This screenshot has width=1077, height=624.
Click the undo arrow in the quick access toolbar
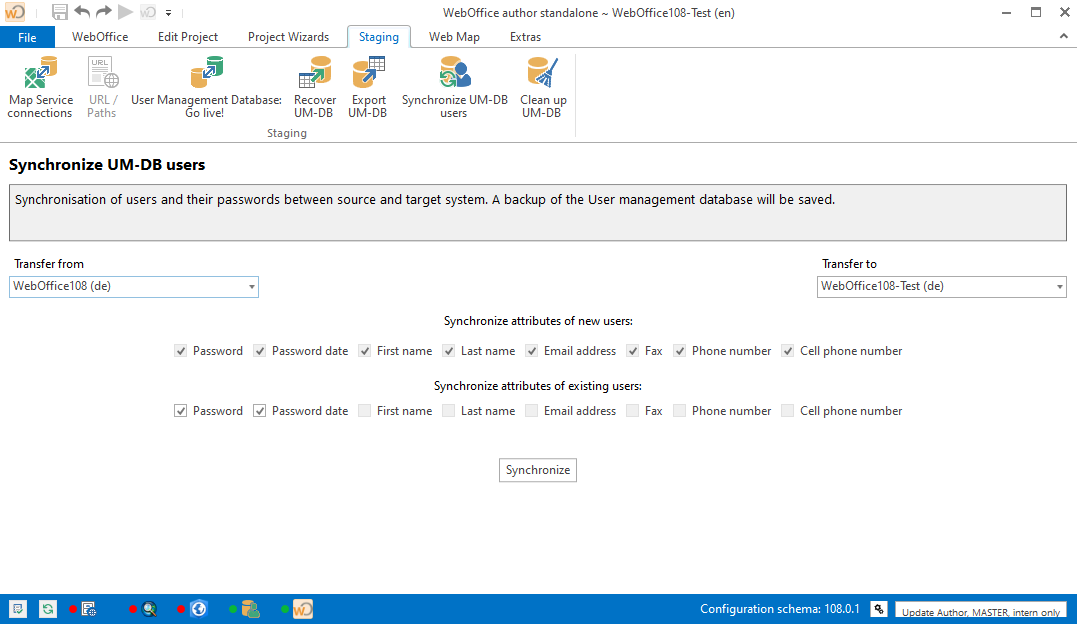tap(81, 12)
